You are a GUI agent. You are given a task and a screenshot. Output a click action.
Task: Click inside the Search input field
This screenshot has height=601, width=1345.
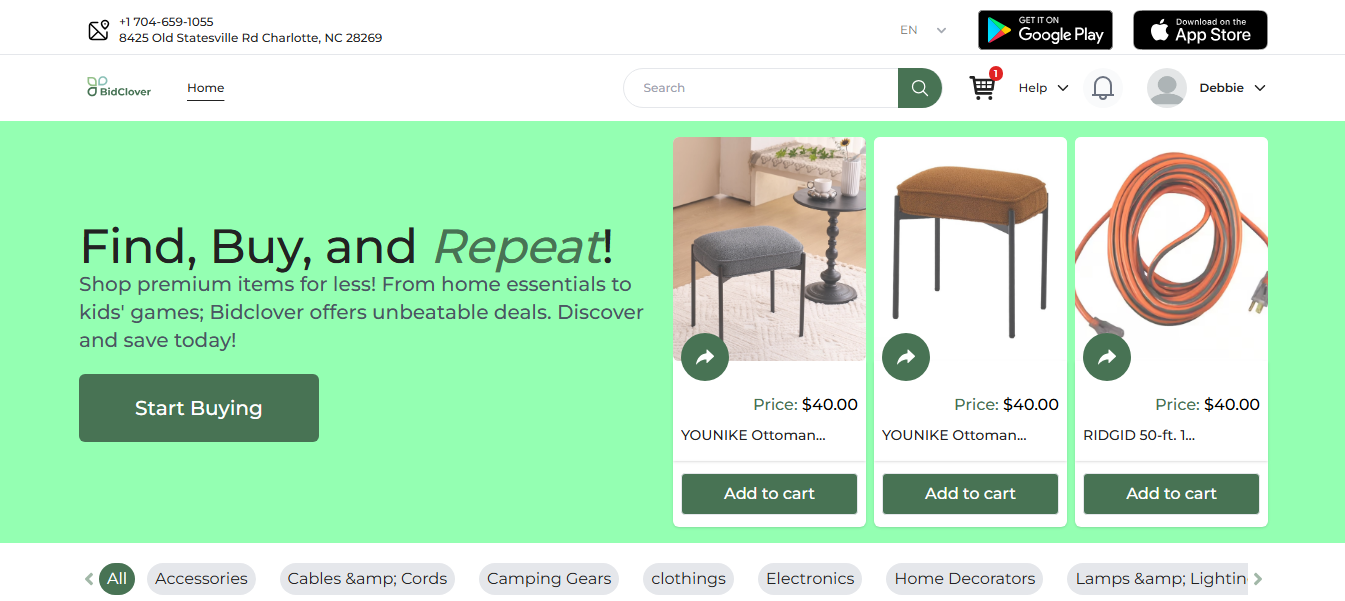tap(761, 88)
